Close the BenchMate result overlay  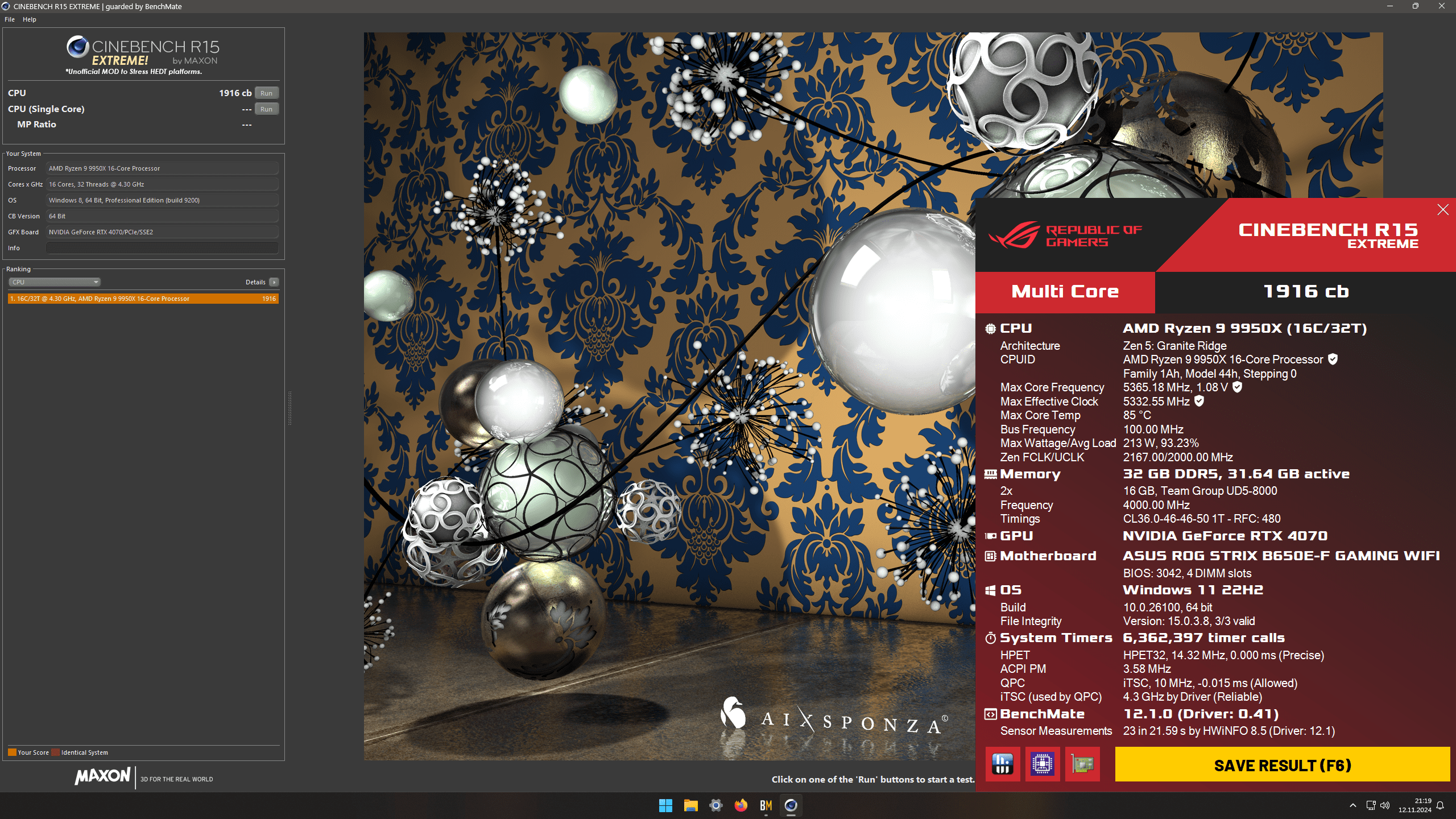1442,210
